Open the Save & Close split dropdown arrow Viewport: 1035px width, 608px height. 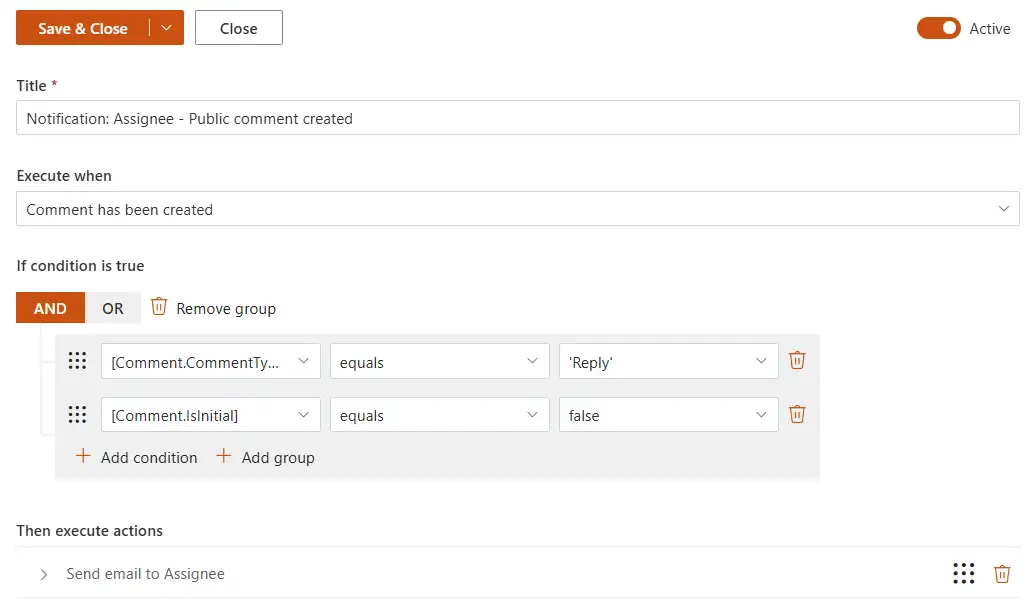coord(166,28)
